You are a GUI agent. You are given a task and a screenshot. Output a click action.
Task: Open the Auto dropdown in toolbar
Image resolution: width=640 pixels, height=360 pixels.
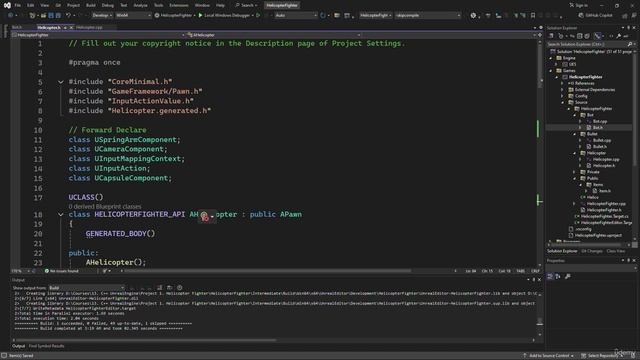[x=296, y=16]
